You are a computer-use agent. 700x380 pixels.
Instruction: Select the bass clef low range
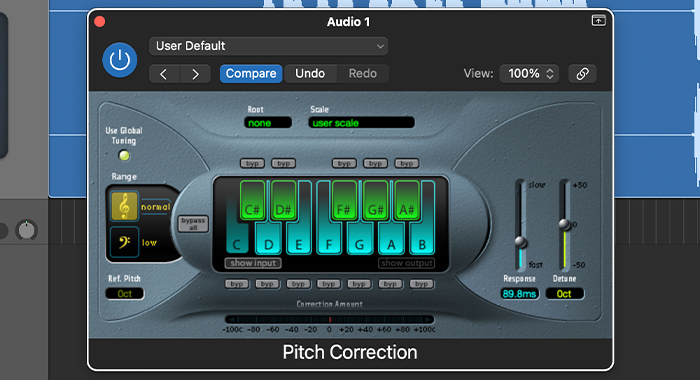point(124,242)
